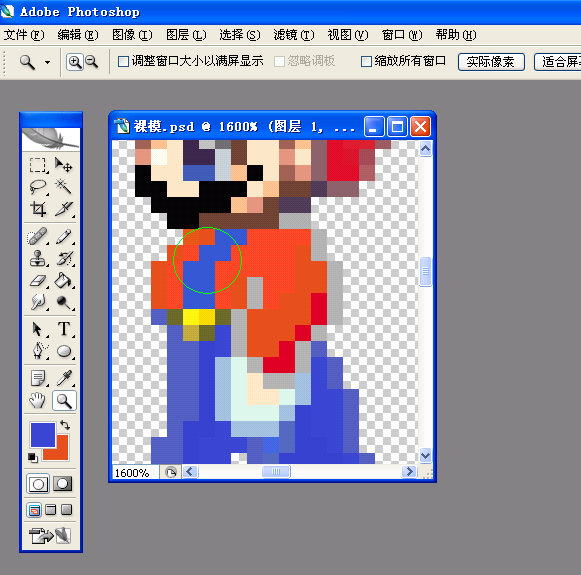Open the 编辑(E) menu

[78, 35]
